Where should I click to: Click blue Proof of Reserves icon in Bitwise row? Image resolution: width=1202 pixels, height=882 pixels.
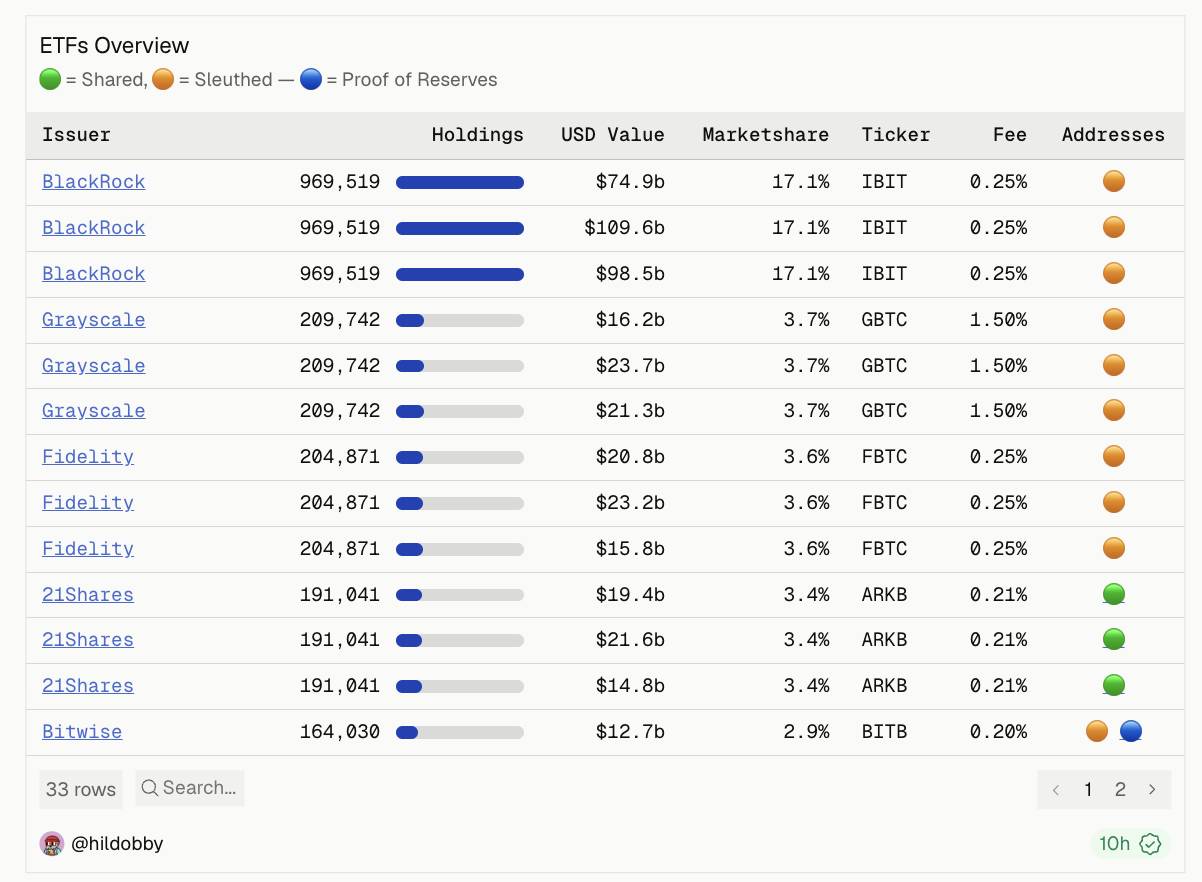click(1130, 731)
